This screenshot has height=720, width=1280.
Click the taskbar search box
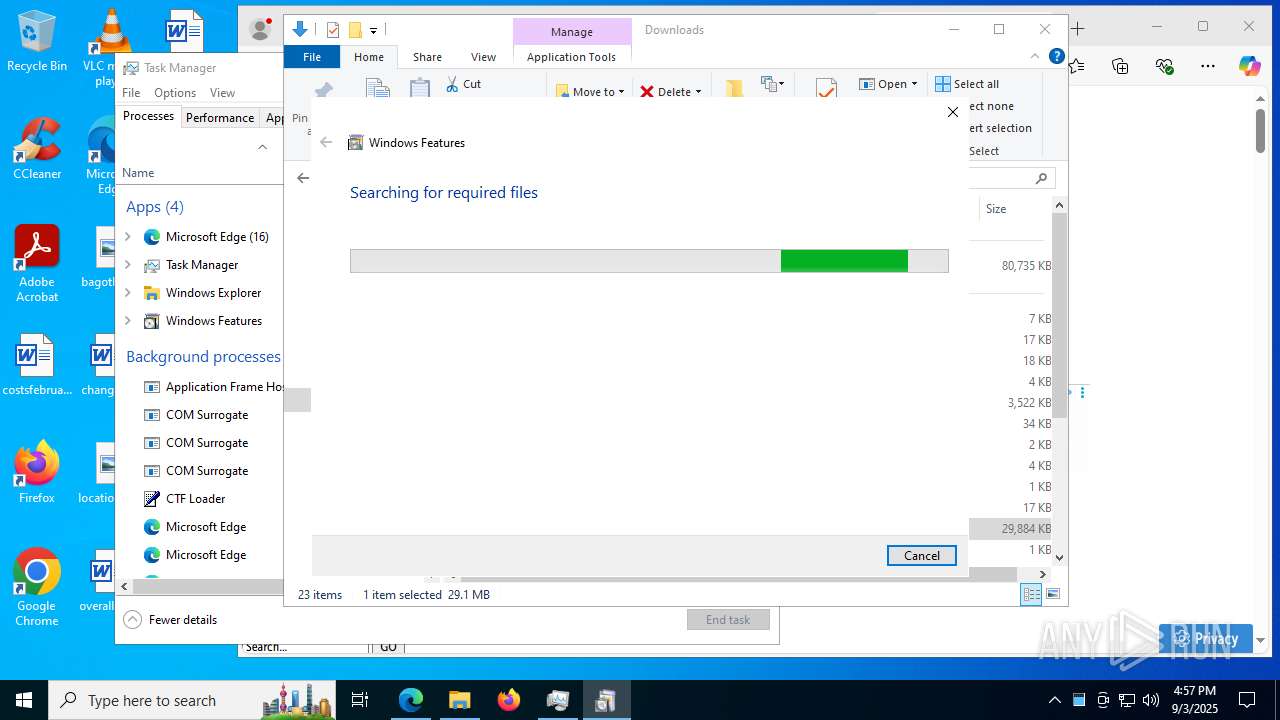click(192, 700)
